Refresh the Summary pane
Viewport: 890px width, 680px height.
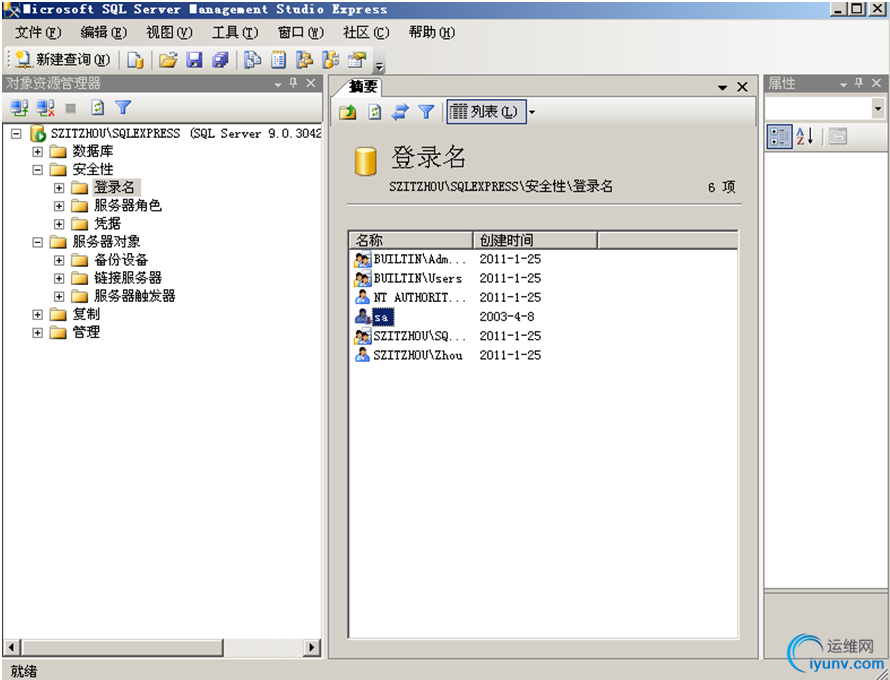[x=375, y=112]
